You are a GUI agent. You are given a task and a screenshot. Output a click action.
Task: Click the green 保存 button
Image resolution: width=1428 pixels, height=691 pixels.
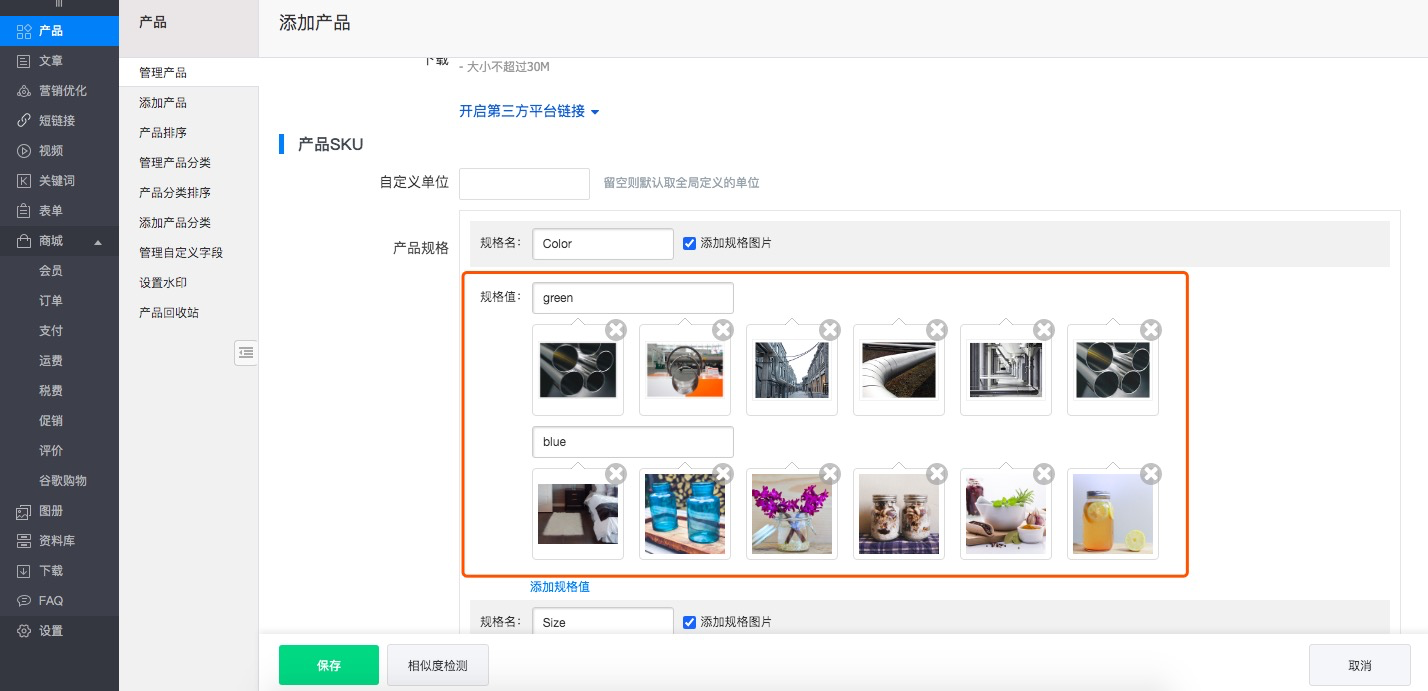click(x=328, y=665)
